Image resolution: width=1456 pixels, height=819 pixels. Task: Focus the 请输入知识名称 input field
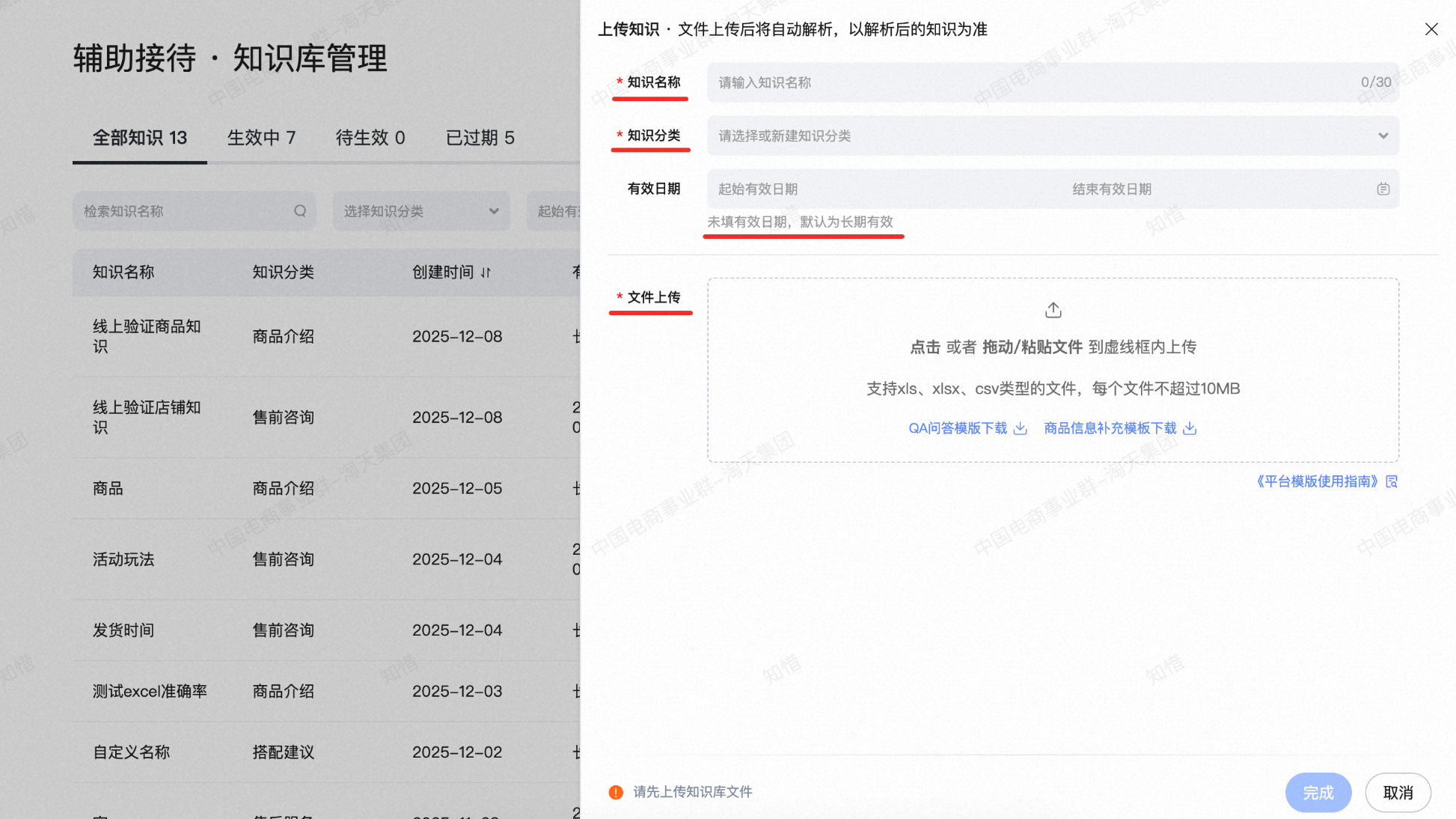point(1053,82)
